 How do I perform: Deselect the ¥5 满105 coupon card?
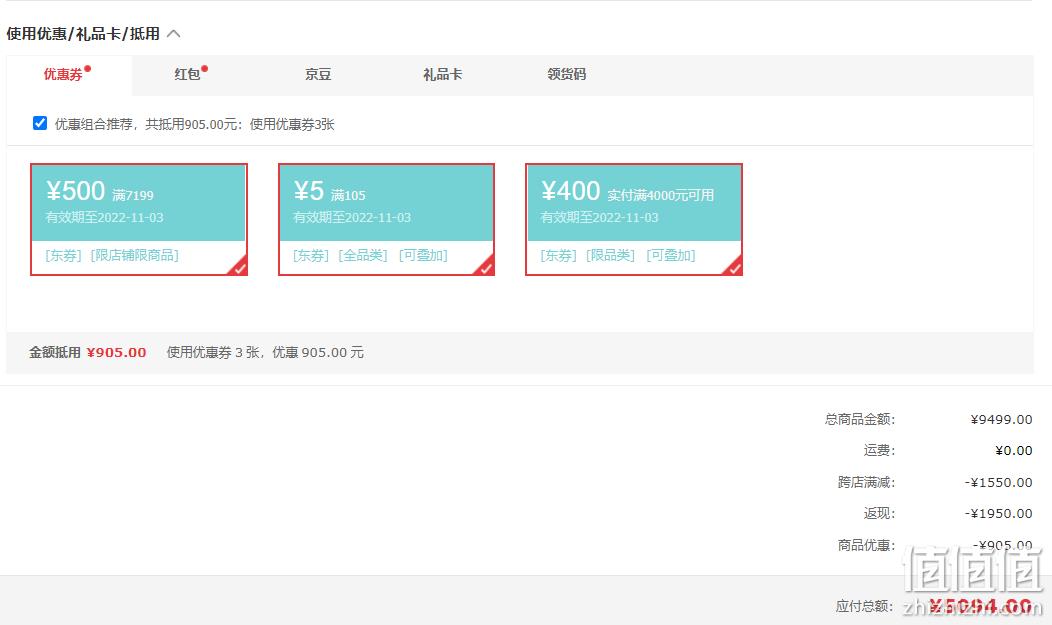pos(386,219)
